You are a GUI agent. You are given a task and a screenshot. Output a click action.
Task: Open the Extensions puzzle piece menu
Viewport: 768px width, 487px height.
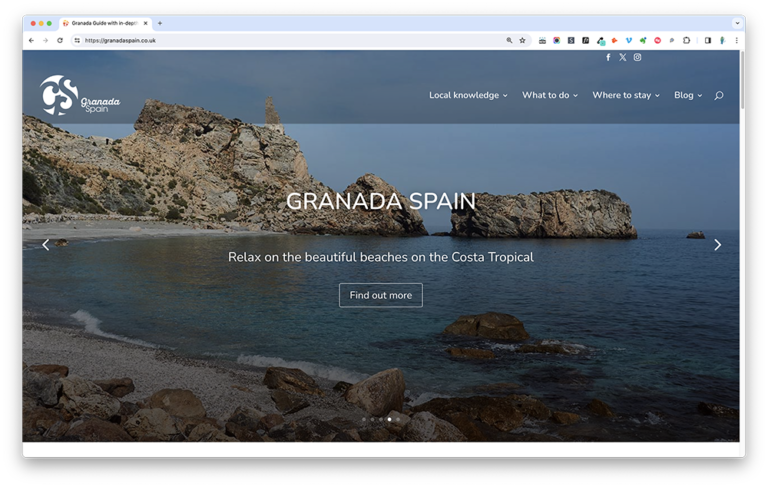click(x=687, y=41)
